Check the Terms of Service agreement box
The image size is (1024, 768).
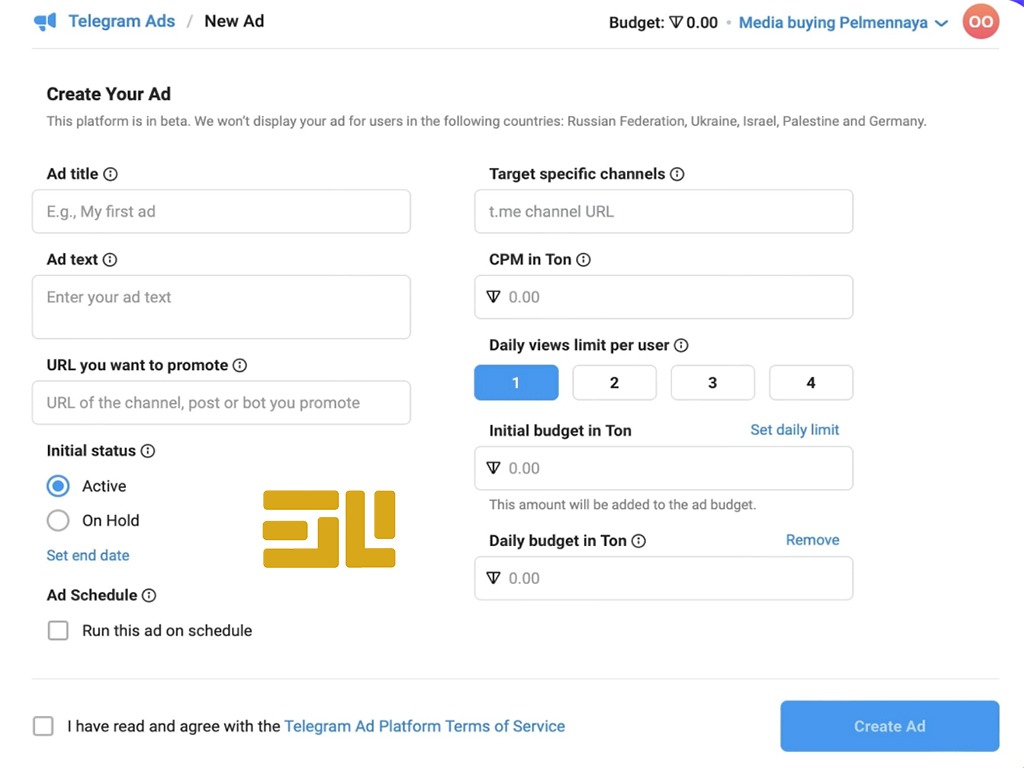(x=43, y=726)
